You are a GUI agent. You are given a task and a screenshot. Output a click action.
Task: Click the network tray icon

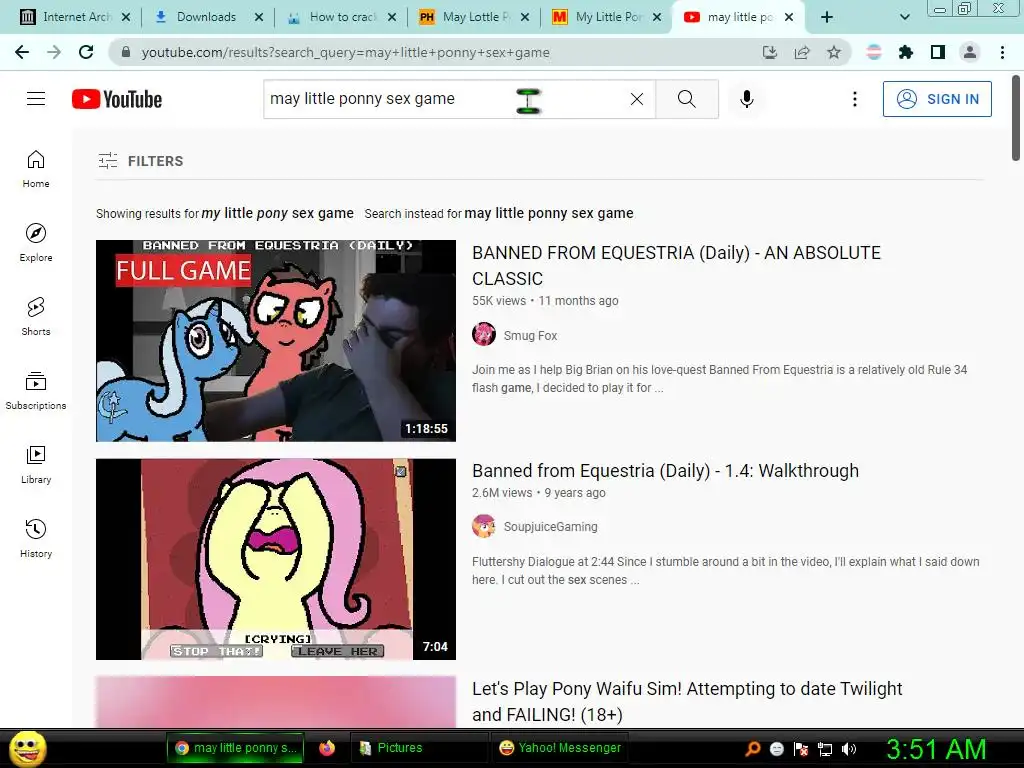(825, 749)
